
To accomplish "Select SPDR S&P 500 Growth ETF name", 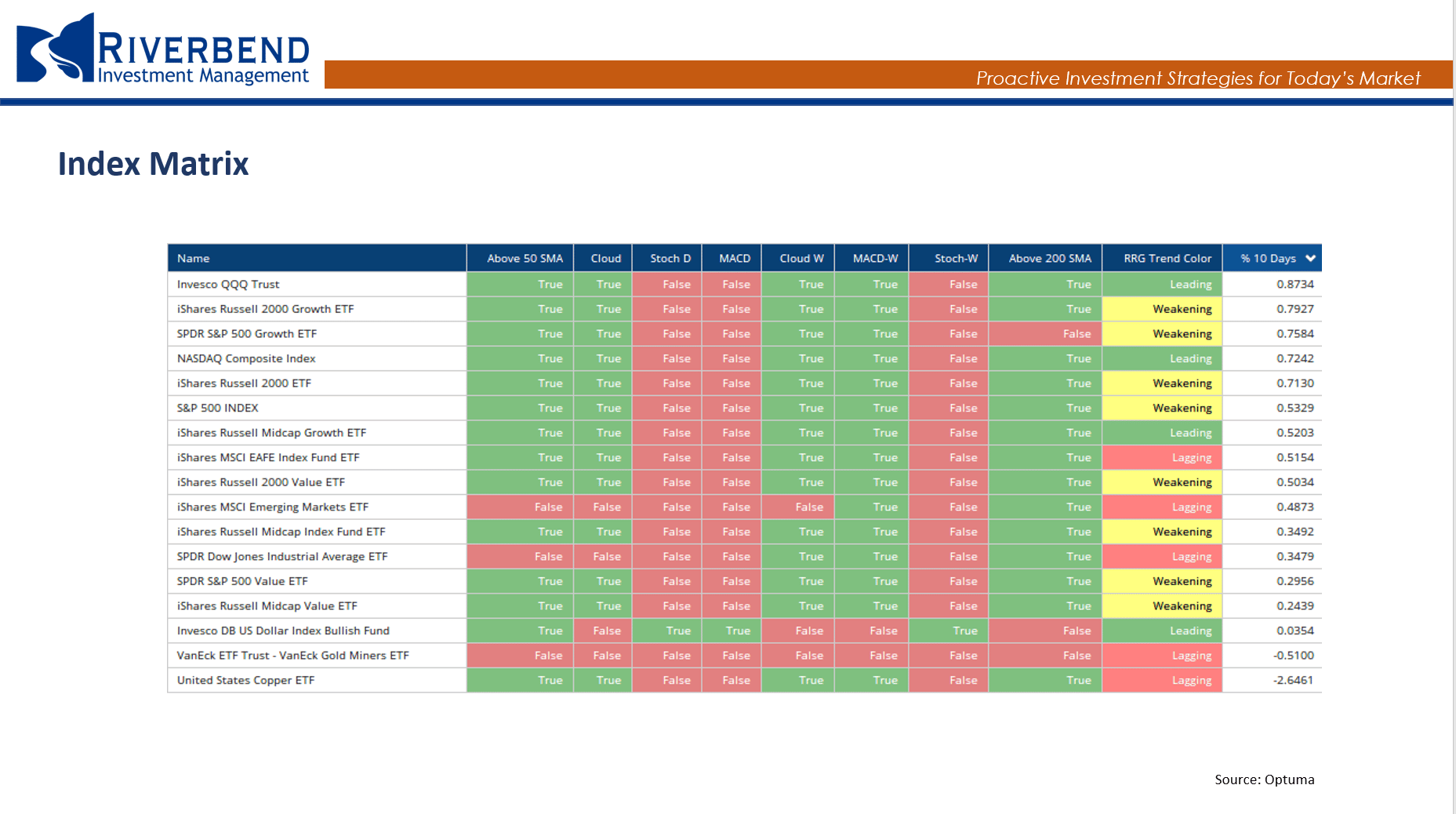I will pos(247,333).
